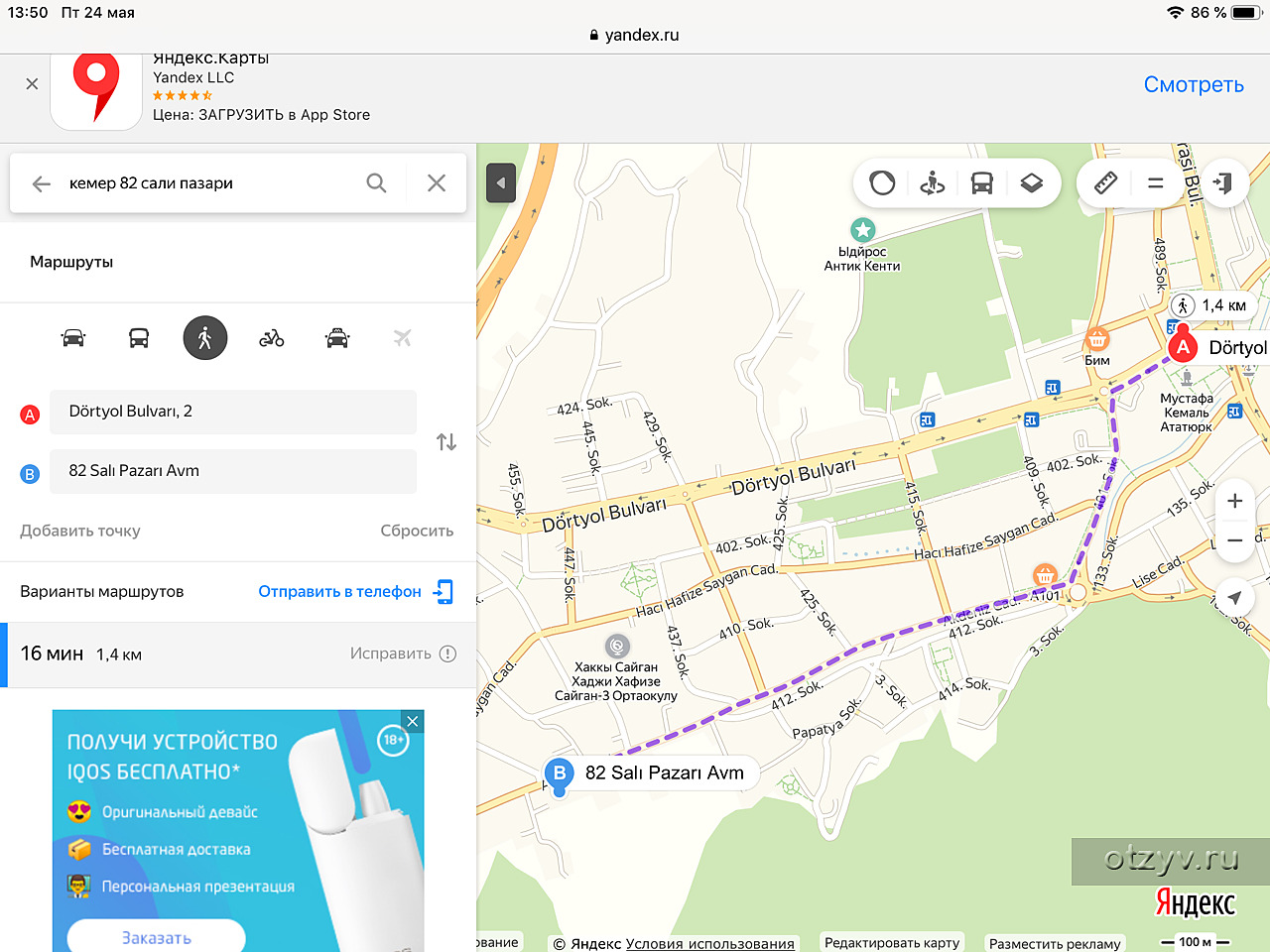Click Сбросить to reset route
Screen dimensions: 1270x952
click(x=417, y=531)
